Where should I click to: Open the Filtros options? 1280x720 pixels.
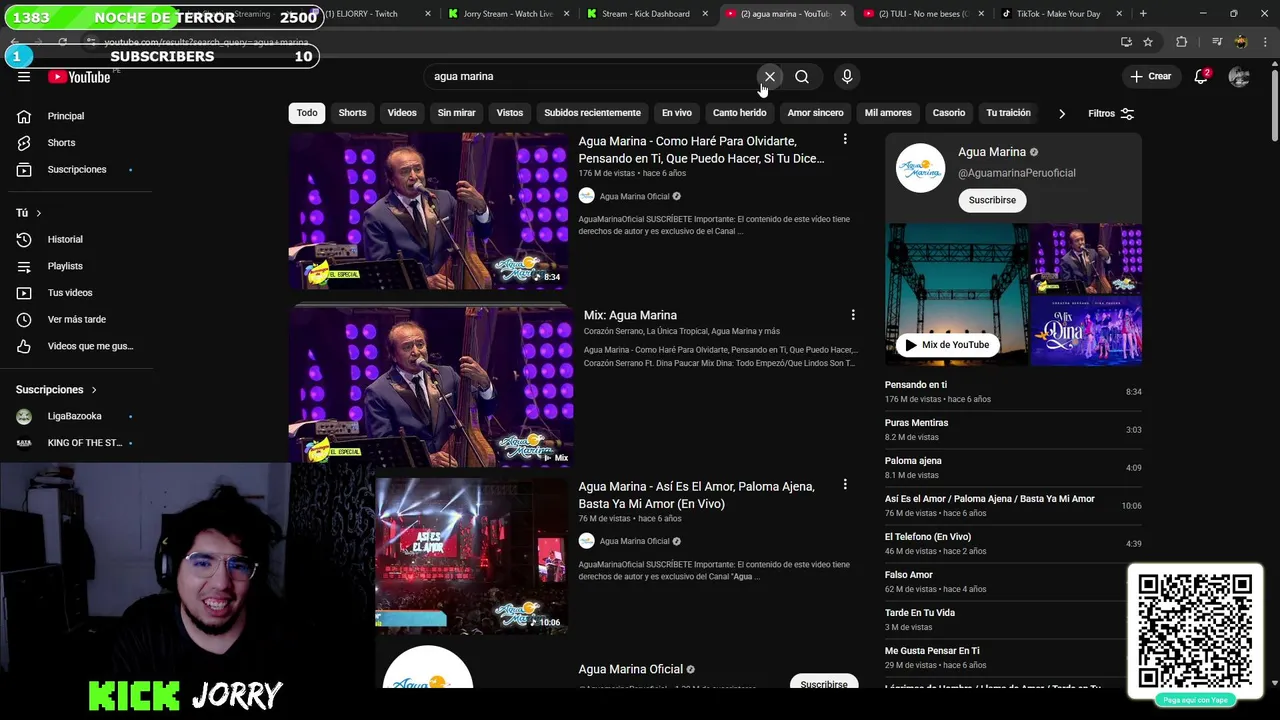pyautogui.click(x=1111, y=113)
